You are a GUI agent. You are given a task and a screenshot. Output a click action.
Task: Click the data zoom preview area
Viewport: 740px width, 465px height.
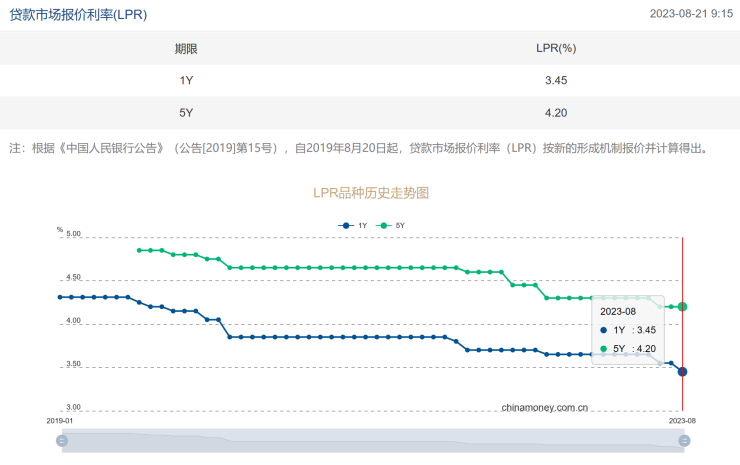pos(370,440)
